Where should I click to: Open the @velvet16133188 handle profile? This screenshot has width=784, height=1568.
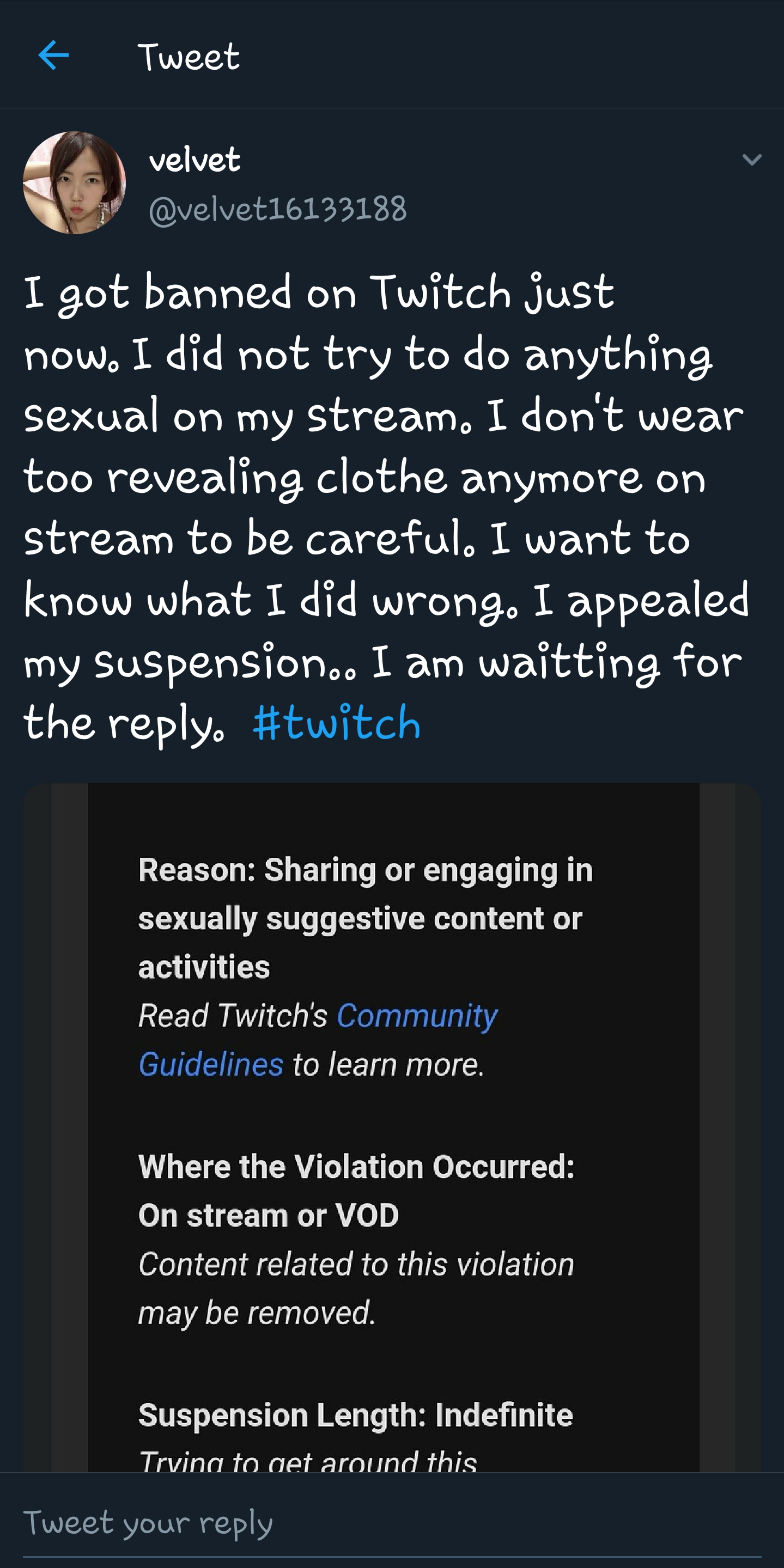(x=277, y=209)
